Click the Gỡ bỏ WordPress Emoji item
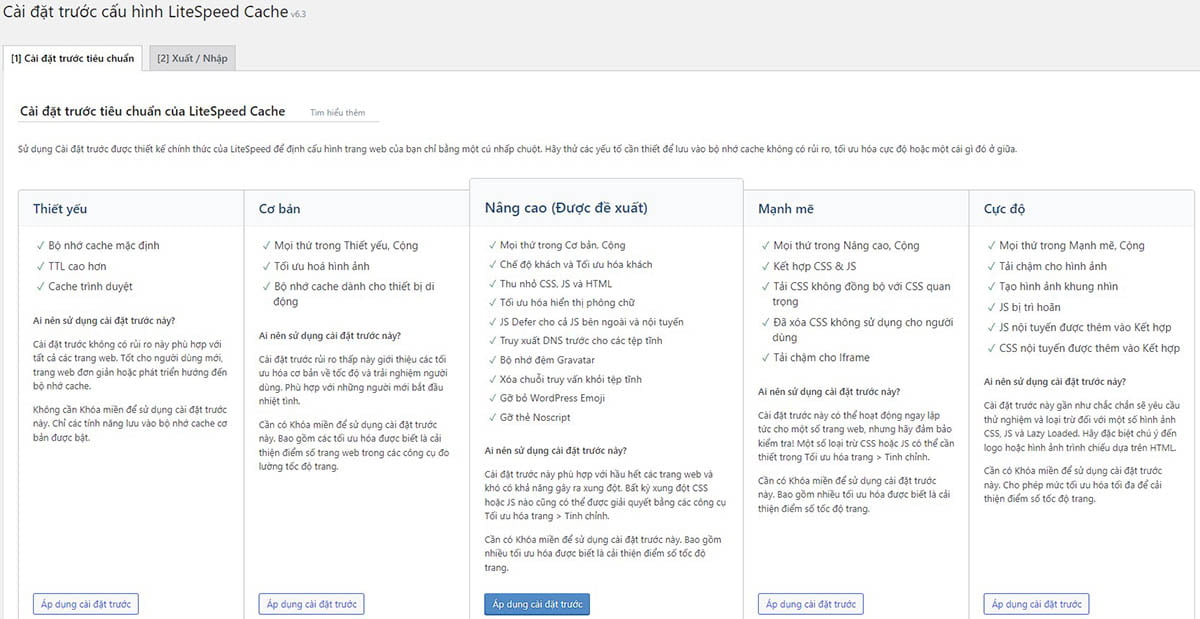The image size is (1200, 619). 550,398
